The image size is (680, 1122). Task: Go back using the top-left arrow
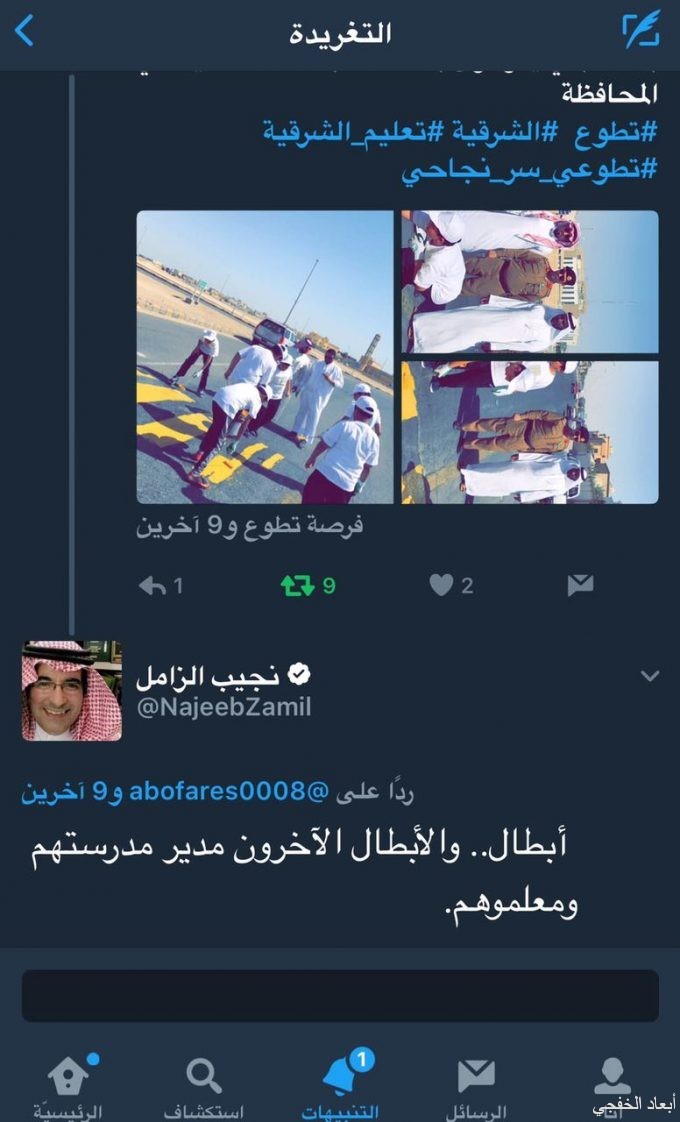24,31
